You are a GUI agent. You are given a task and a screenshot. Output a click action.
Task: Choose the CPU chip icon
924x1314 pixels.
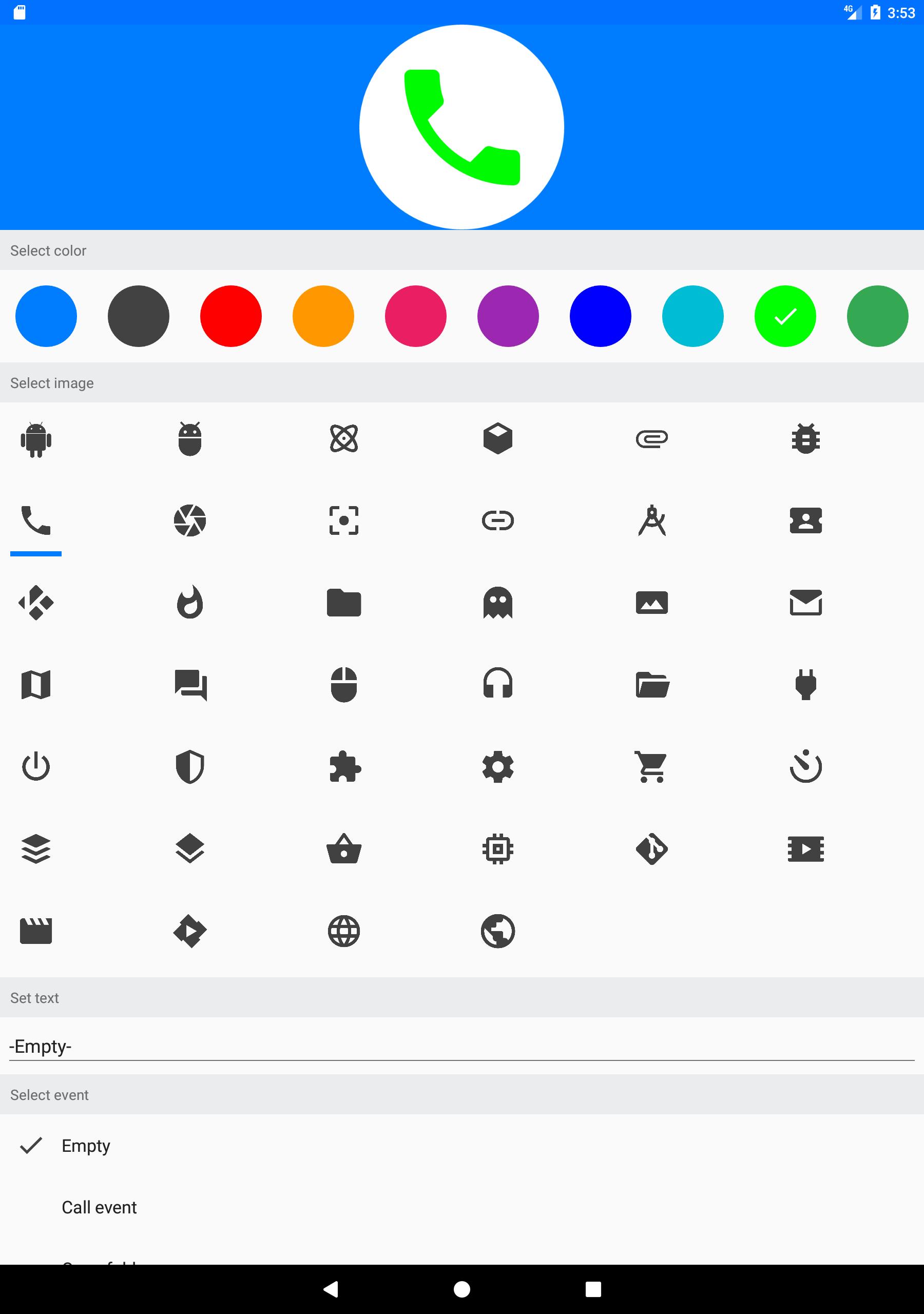(x=498, y=849)
